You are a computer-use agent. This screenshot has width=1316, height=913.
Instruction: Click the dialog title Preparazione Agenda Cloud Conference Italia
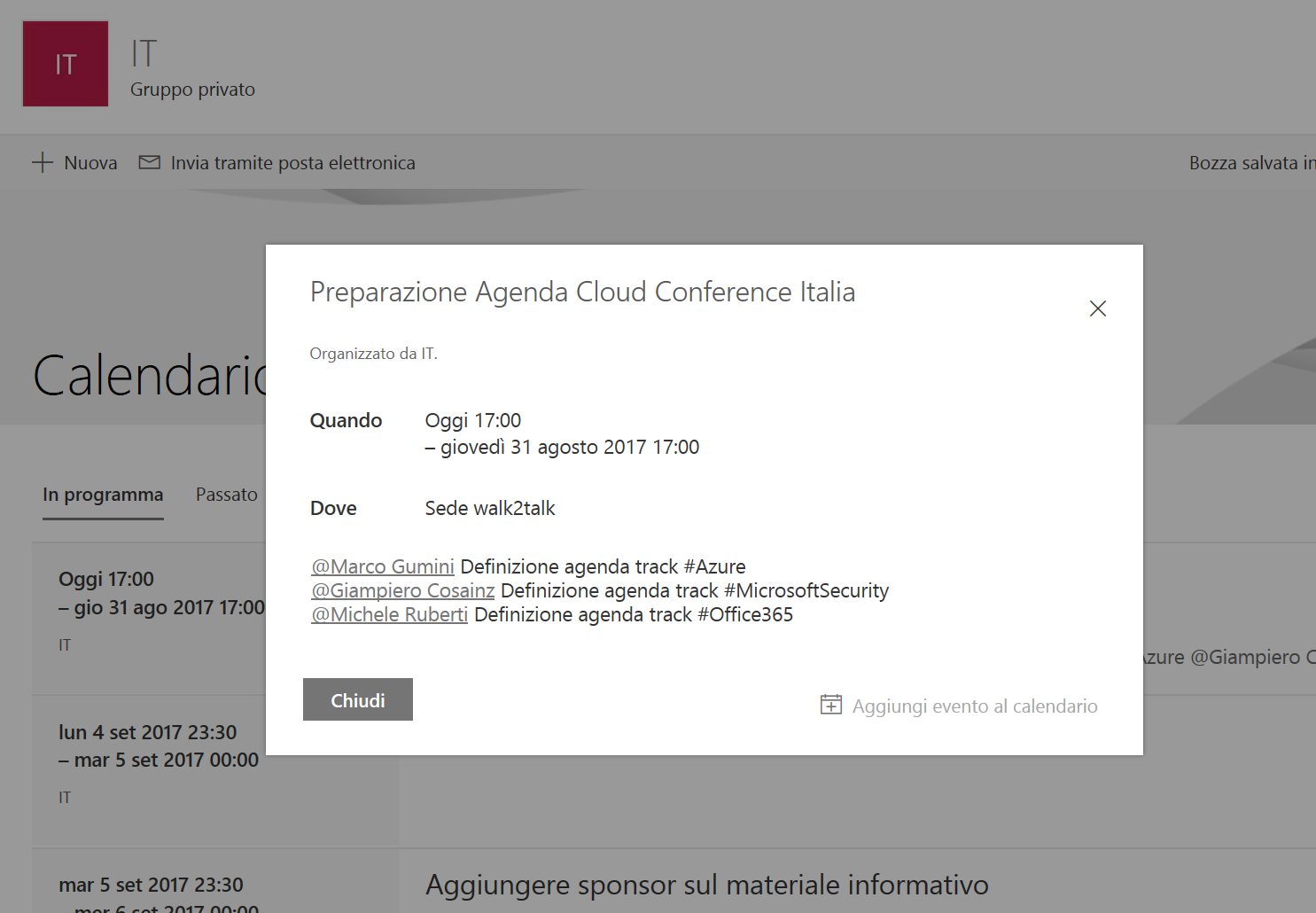pyautogui.click(x=582, y=292)
